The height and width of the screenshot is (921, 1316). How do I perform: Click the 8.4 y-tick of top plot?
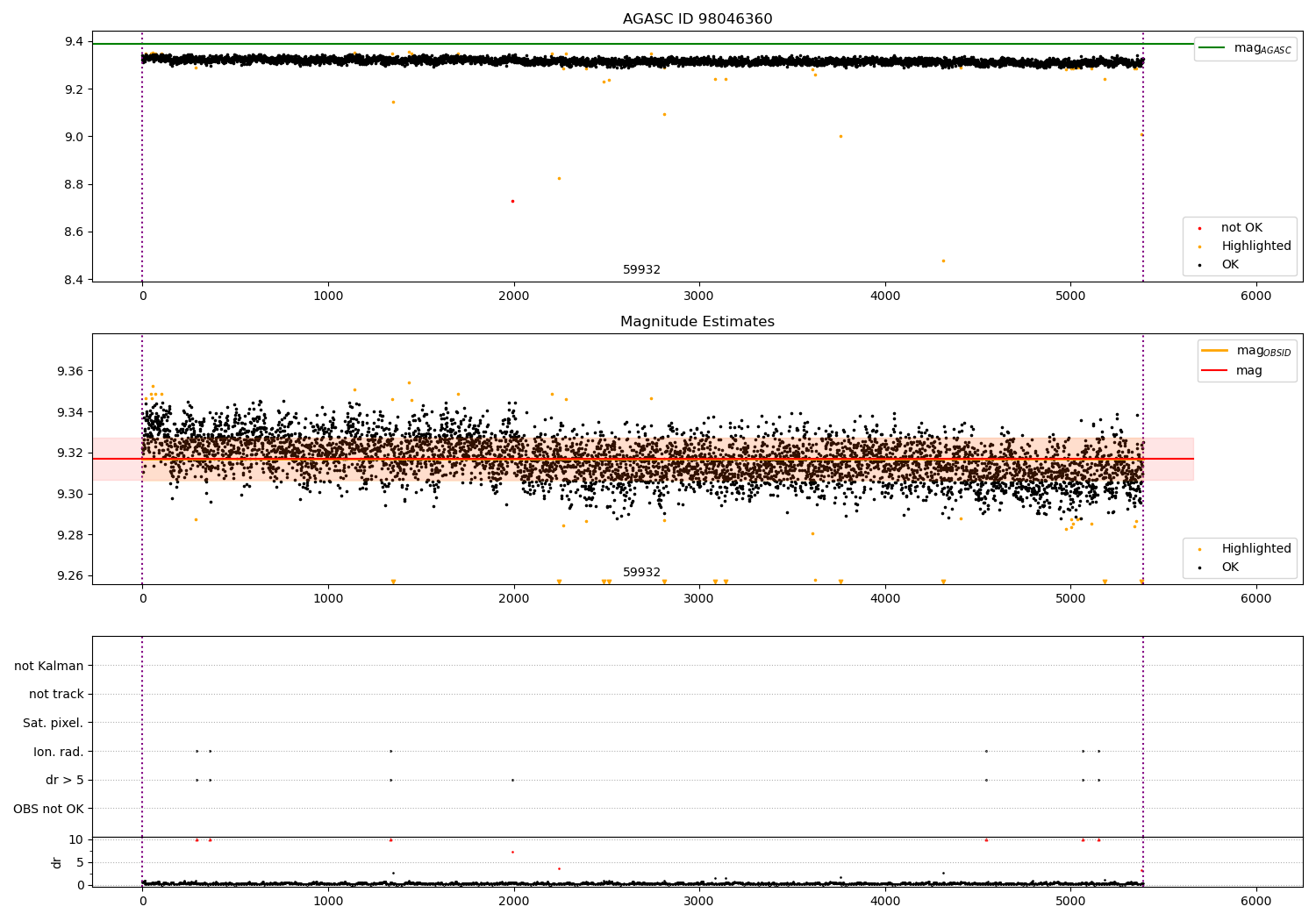pyautogui.click(x=74, y=280)
